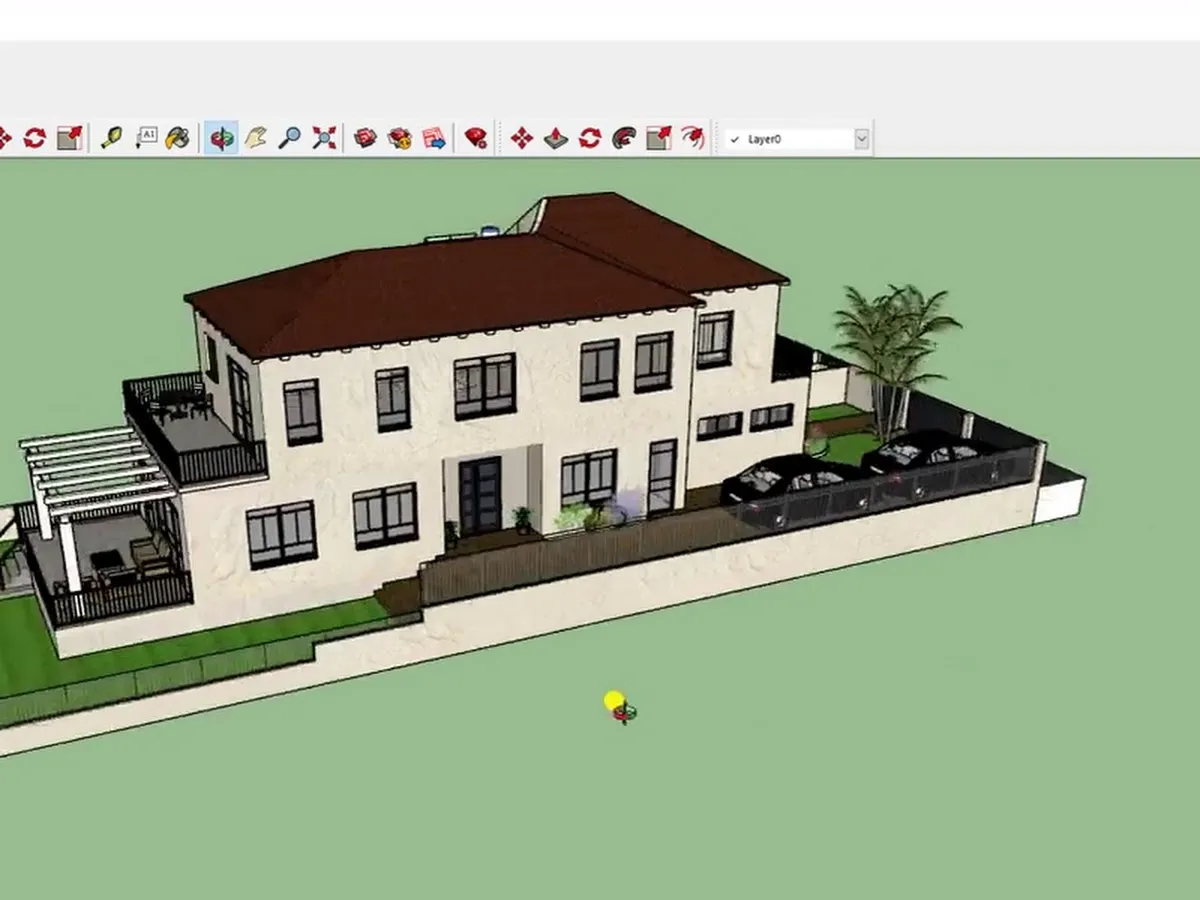The width and height of the screenshot is (1200, 900).
Task: Select the Text label tool
Action: 146,138
